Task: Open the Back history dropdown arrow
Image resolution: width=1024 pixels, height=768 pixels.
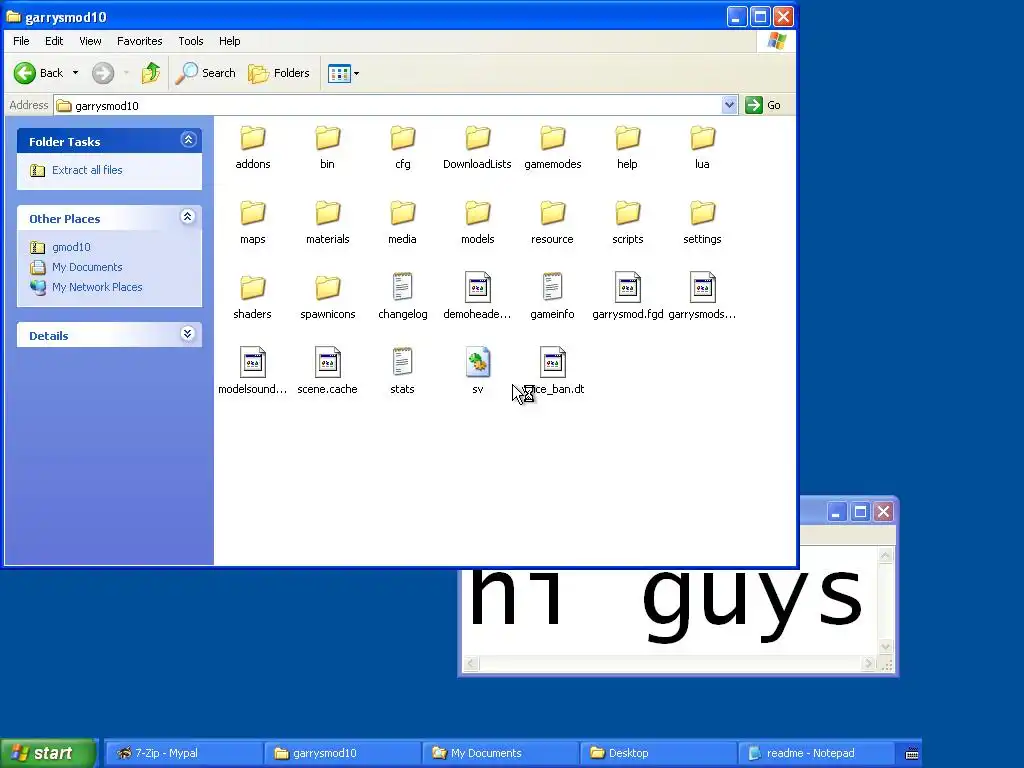Action: [75, 73]
